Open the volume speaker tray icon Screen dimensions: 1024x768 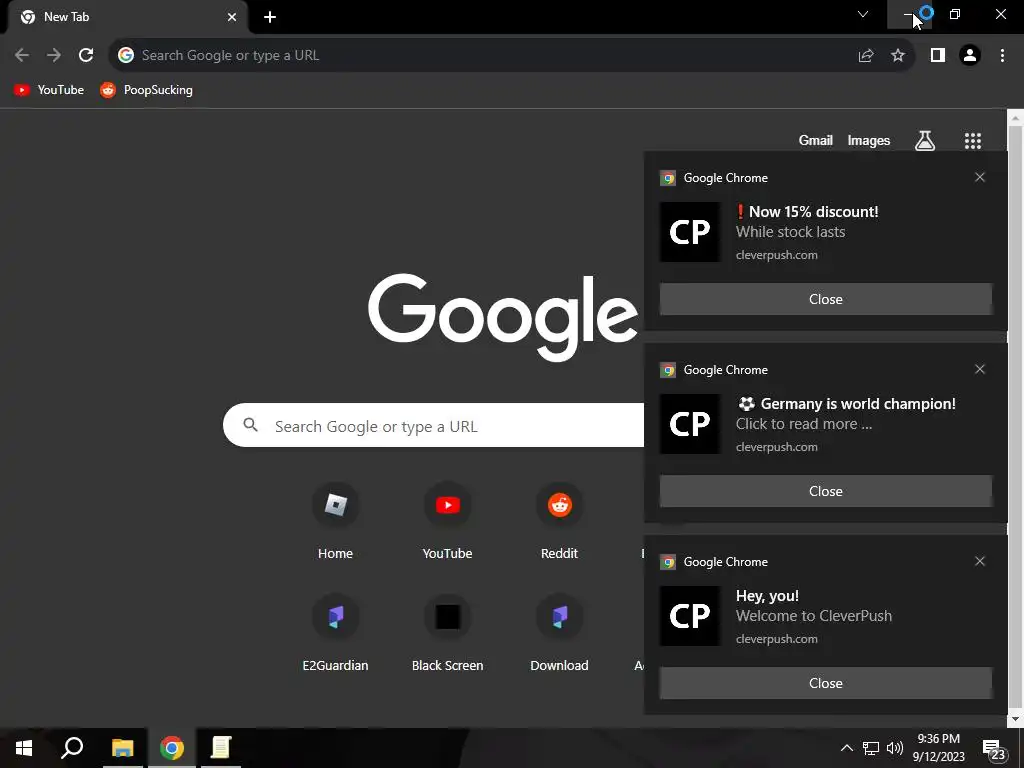click(895, 748)
